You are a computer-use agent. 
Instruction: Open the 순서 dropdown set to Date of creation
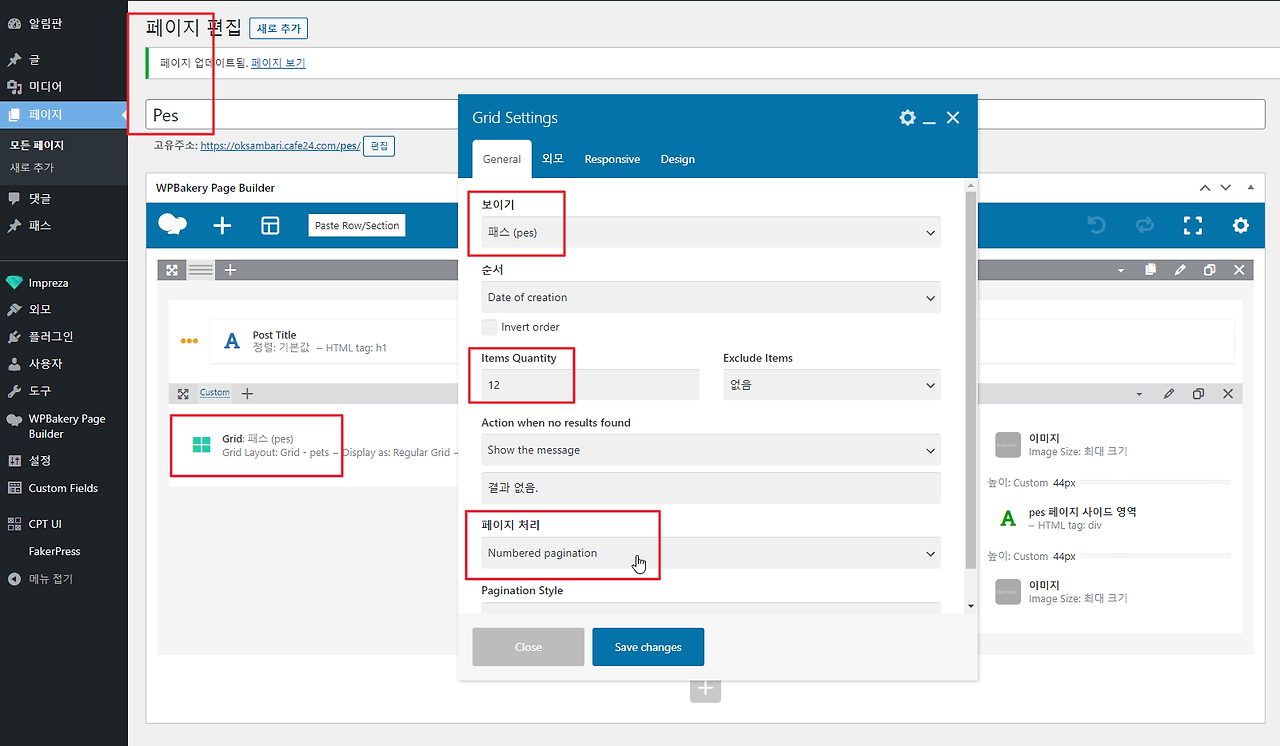[711, 297]
